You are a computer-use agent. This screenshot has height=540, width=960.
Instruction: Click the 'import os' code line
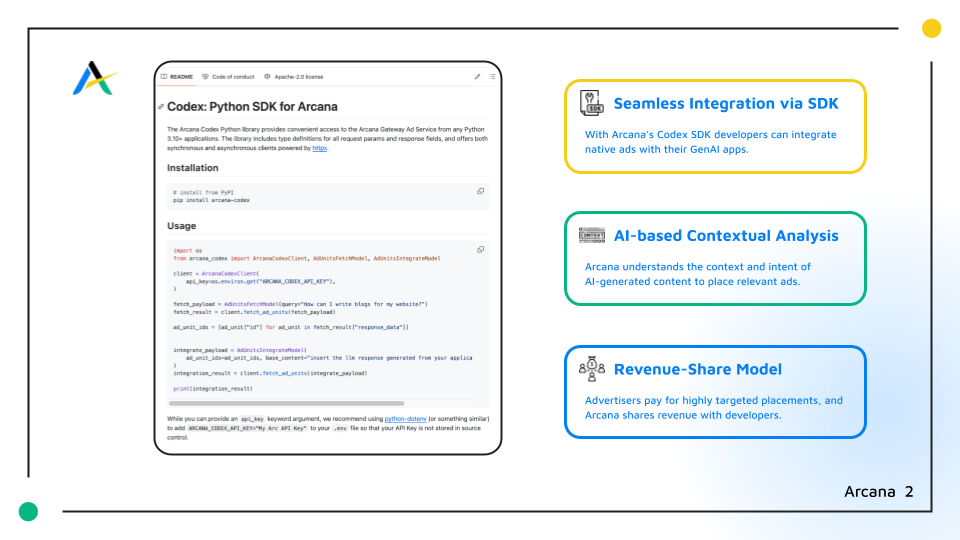tap(187, 250)
